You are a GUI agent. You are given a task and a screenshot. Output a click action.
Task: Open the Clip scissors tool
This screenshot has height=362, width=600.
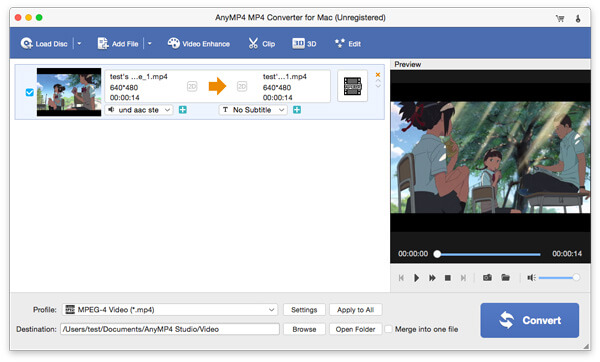coord(262,44)
